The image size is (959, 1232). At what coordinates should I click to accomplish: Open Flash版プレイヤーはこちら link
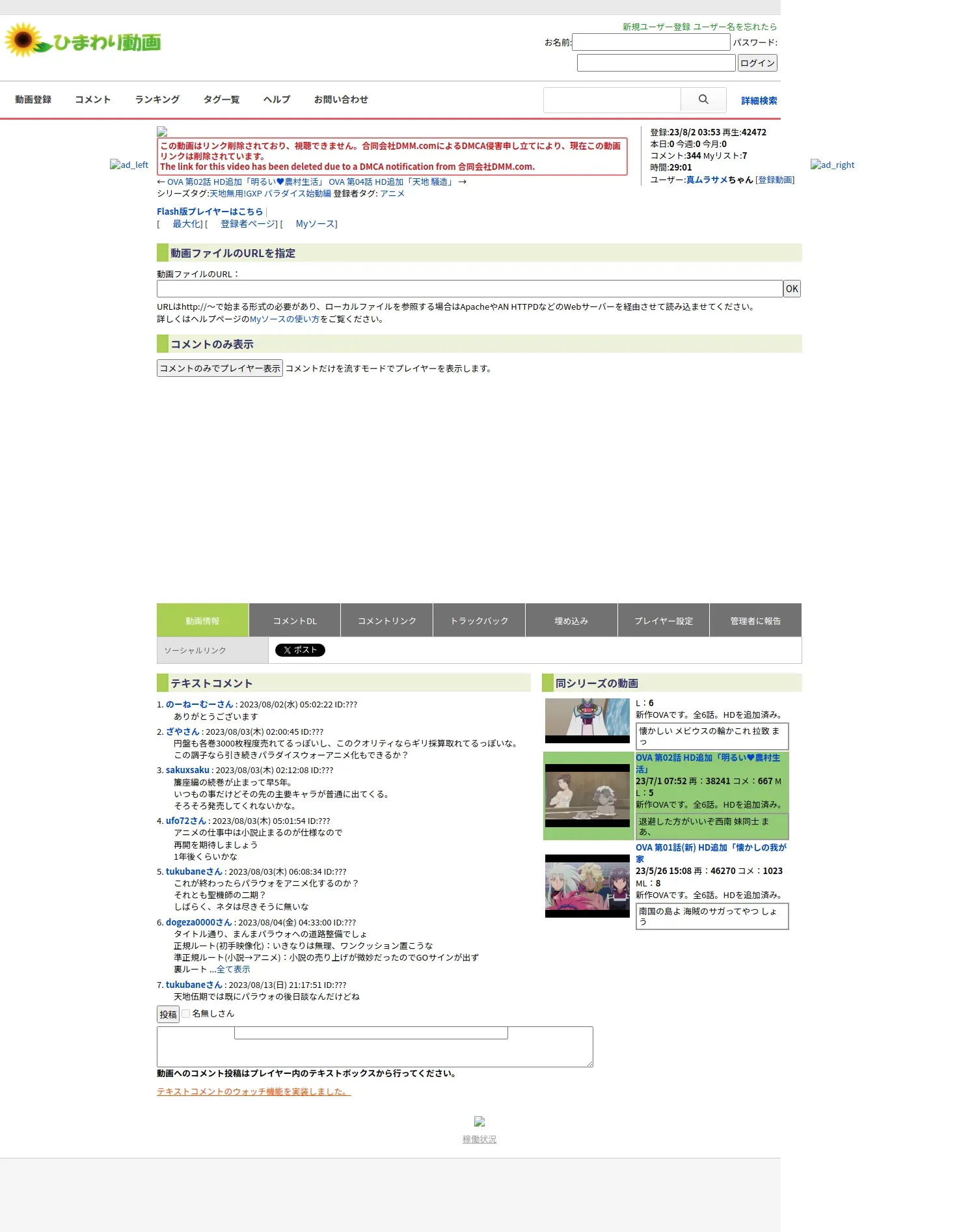point(209,212)
